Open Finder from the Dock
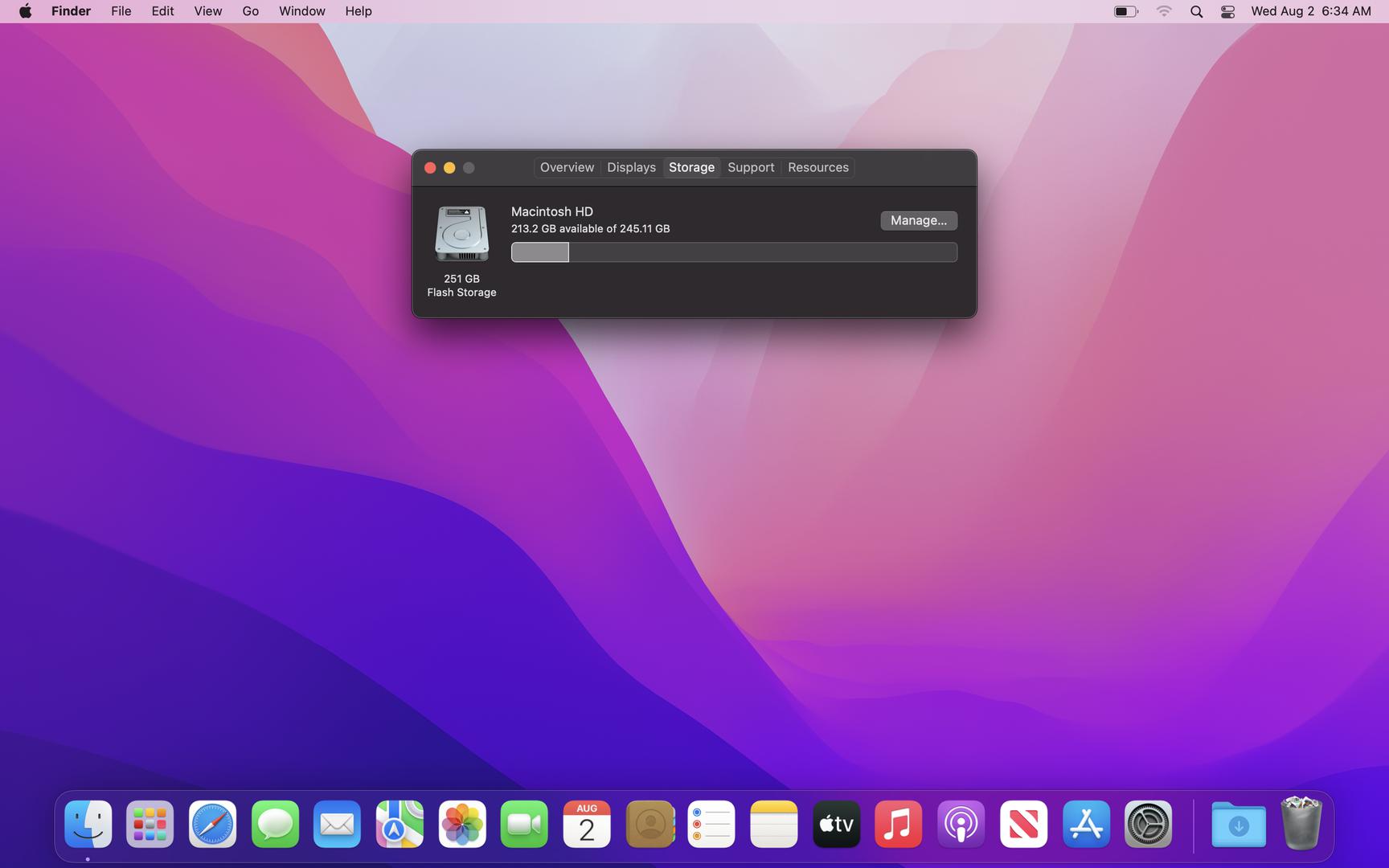Viewport: 1389px width, 868px height. point(88,824)
